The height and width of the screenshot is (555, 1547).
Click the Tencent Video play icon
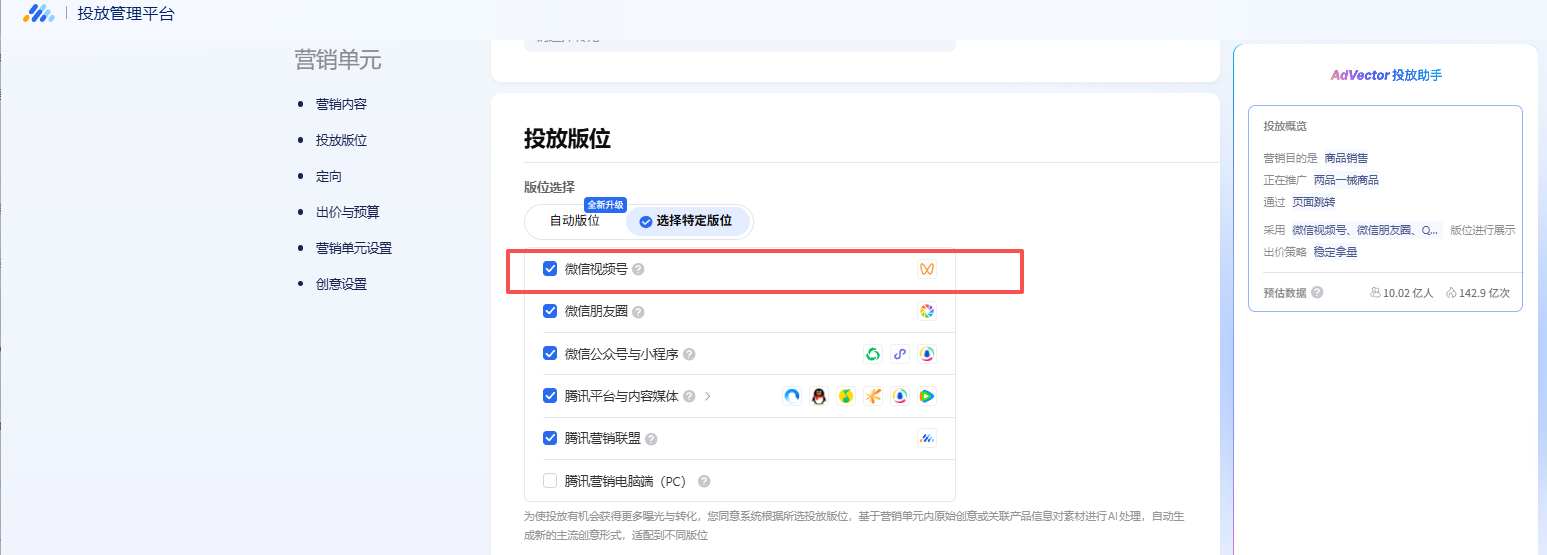click(x=927, y=396)
